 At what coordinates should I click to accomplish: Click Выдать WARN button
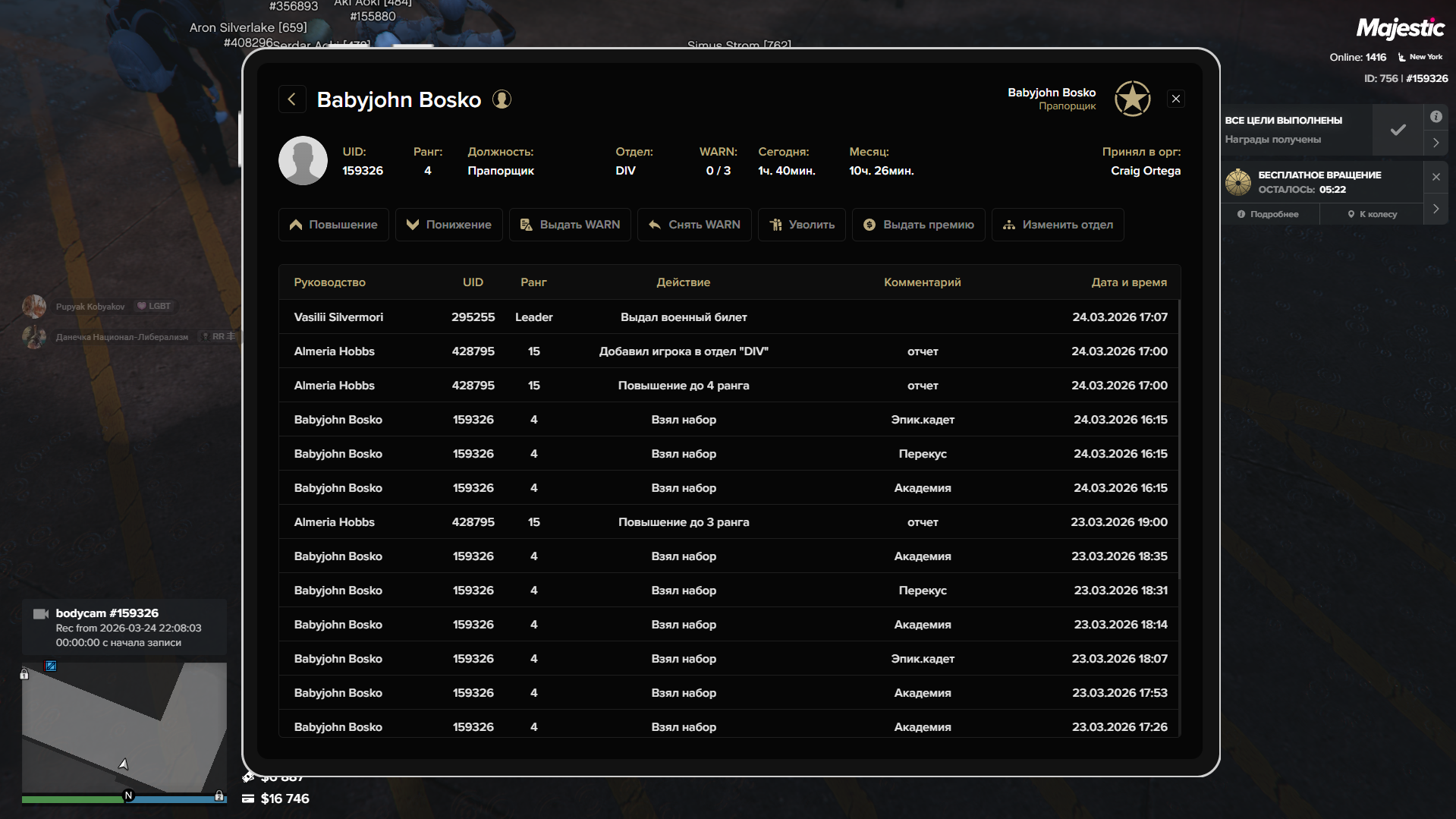pos(570,225)
